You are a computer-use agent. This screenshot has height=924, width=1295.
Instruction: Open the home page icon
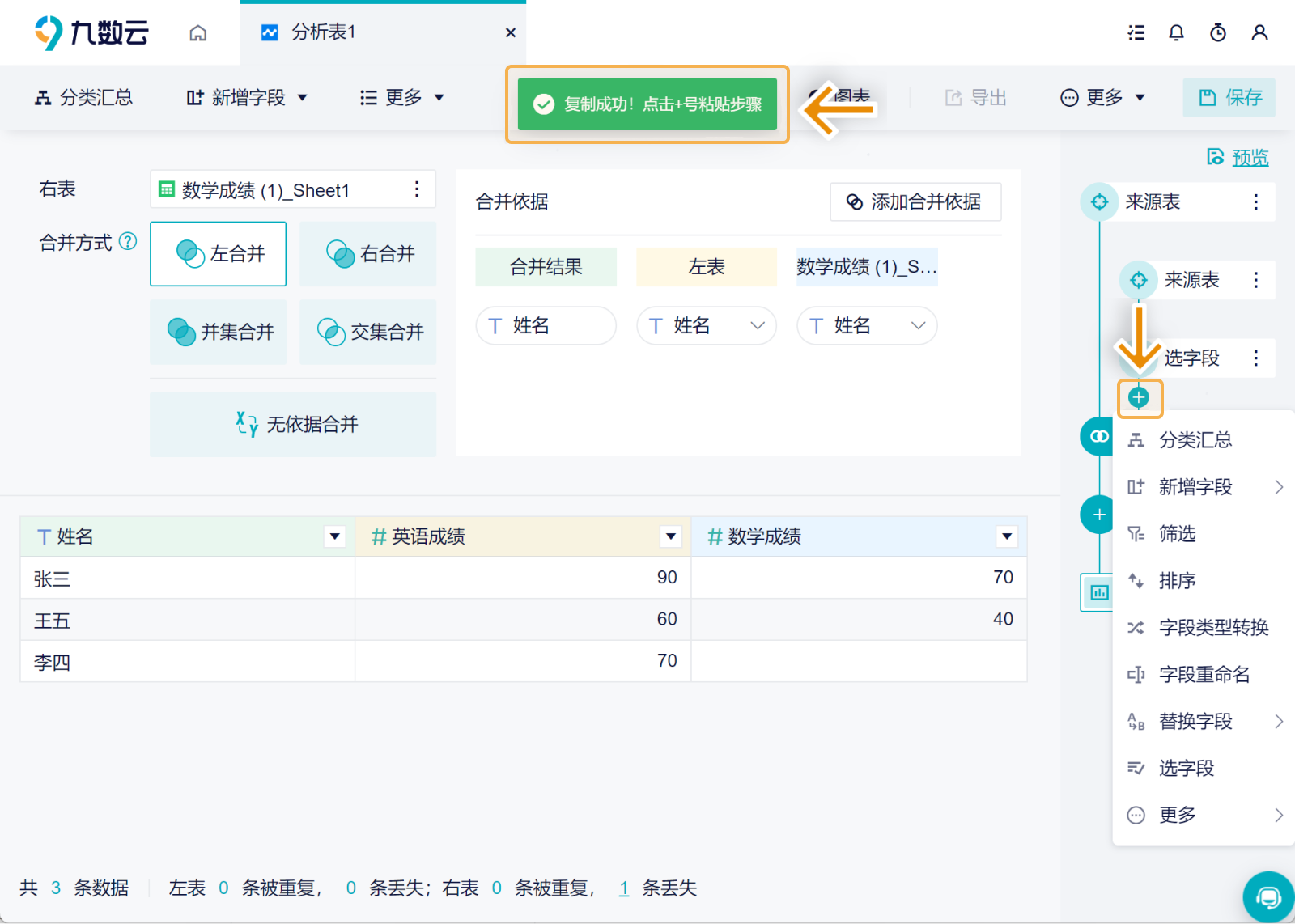(198, 32)
